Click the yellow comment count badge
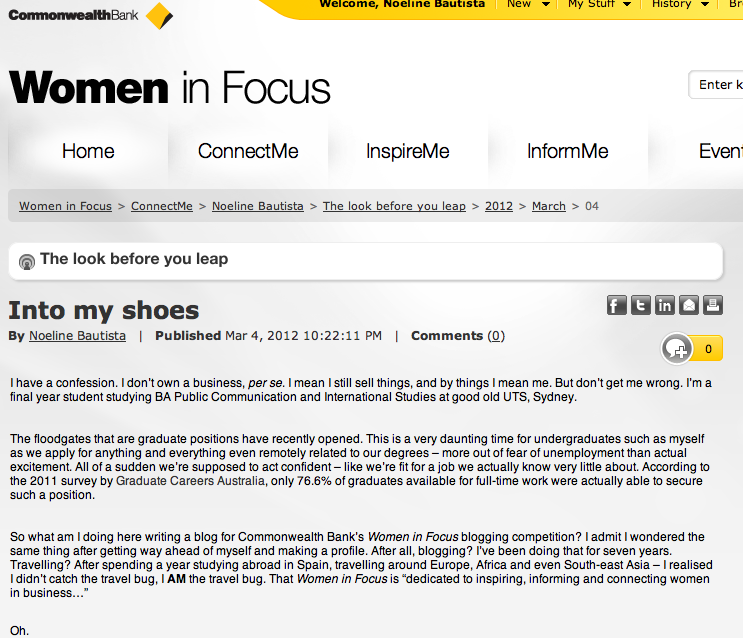 (708, 349)
